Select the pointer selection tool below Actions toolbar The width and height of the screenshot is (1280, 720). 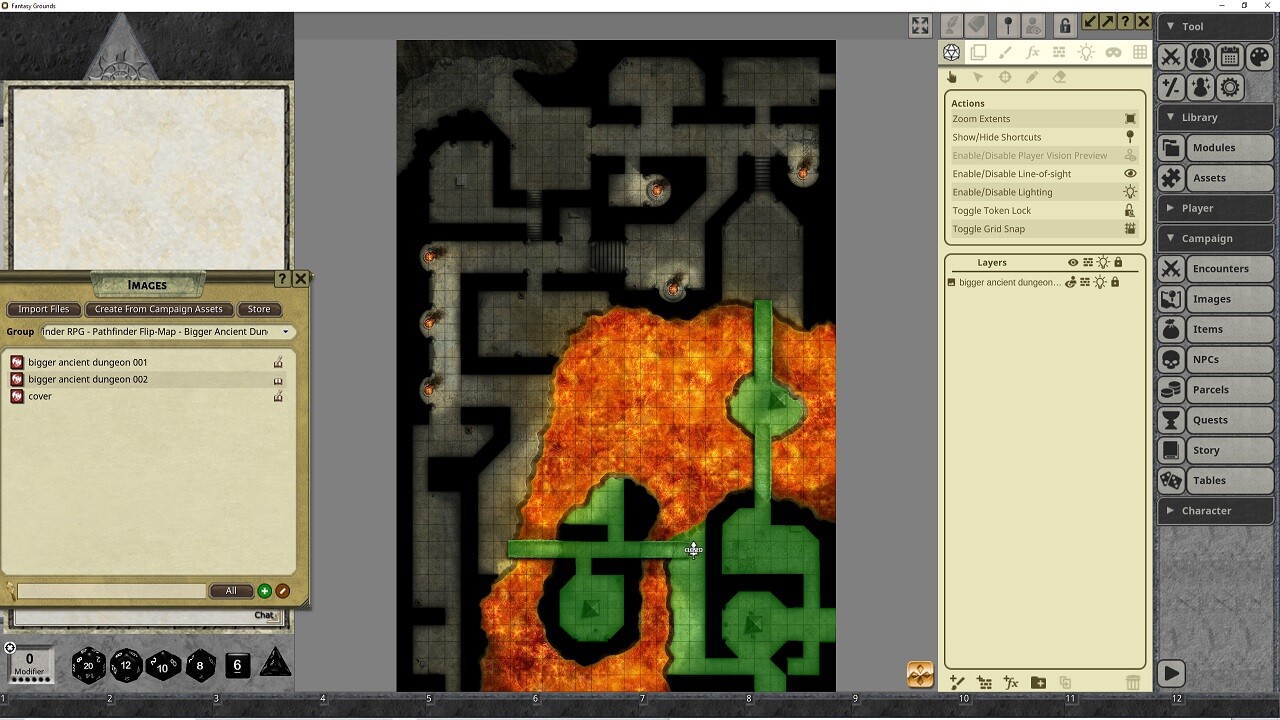[978, 77]
